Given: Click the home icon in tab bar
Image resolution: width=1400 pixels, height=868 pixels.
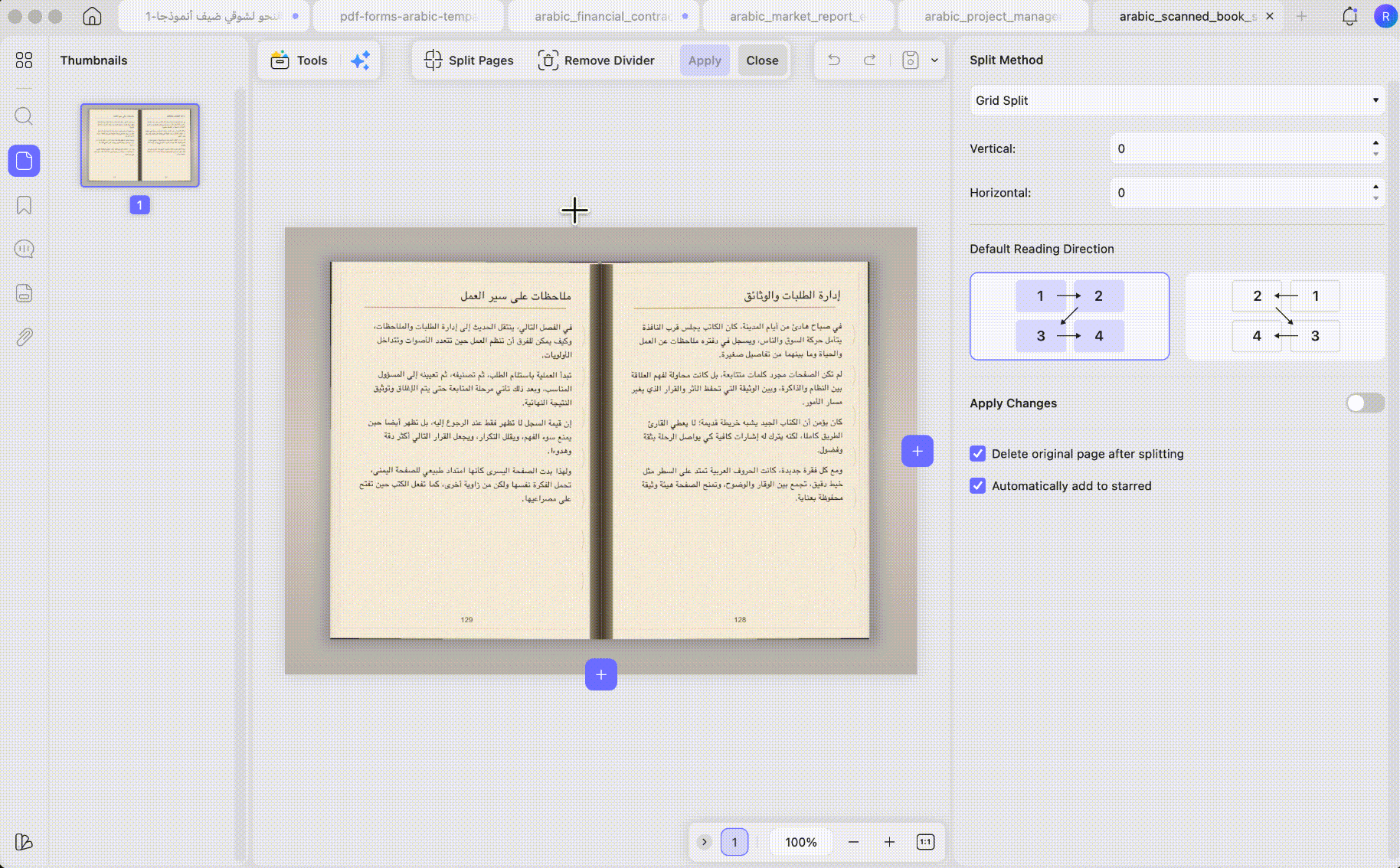Looking at the screenshot, I should [x=92, y=16].
